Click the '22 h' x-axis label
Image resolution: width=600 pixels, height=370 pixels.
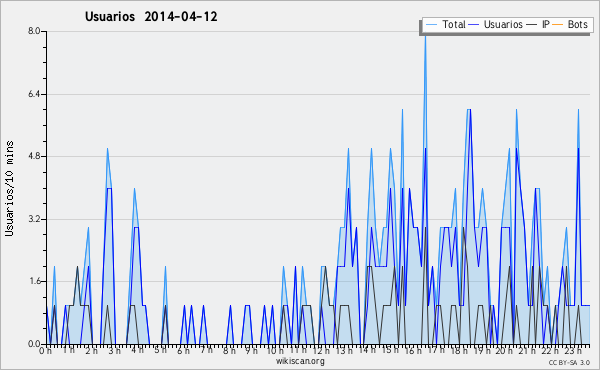tap(551, 351)
